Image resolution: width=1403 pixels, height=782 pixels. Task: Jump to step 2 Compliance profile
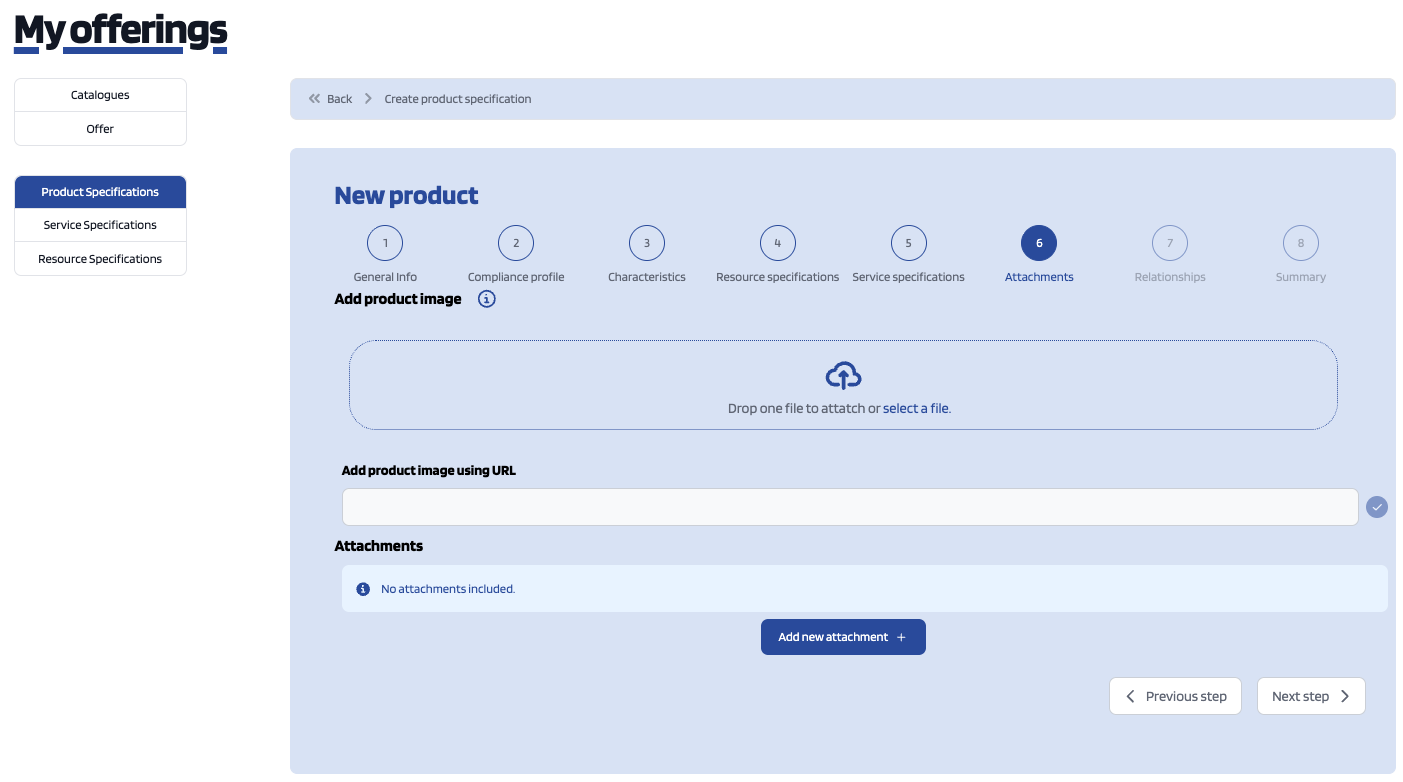(x=516, y=243)
